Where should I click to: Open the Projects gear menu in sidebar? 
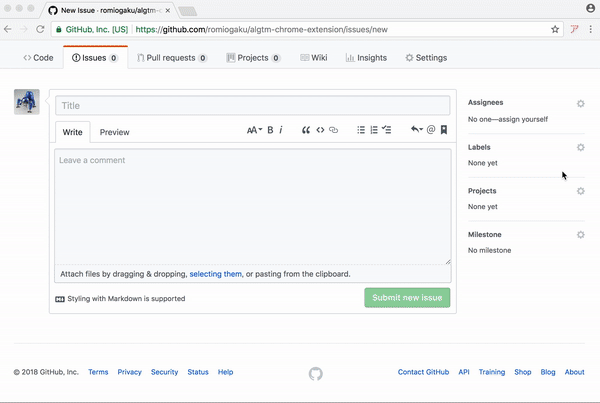pyautogui.click(x=580, y=191)
